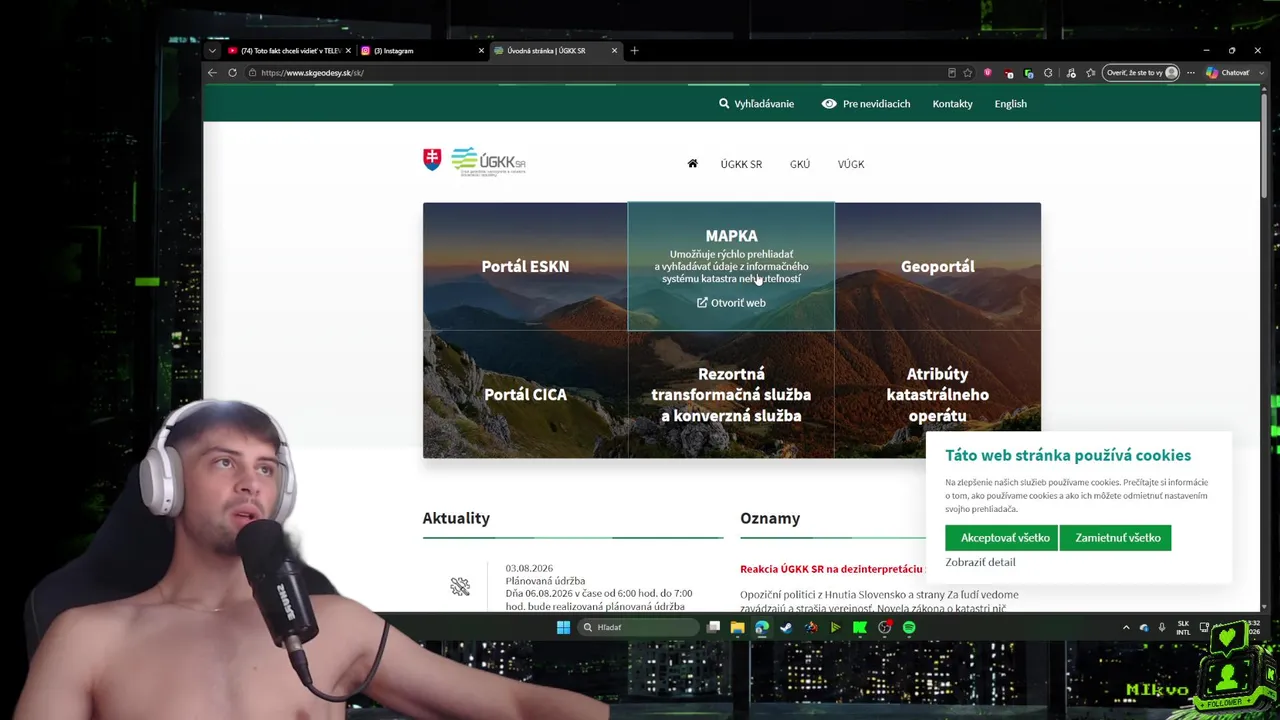Image resolution: width=1280 pixels, height=720 pixels.
Task: Click the Windows taskbar search box
Action: [x=639, y=627]
